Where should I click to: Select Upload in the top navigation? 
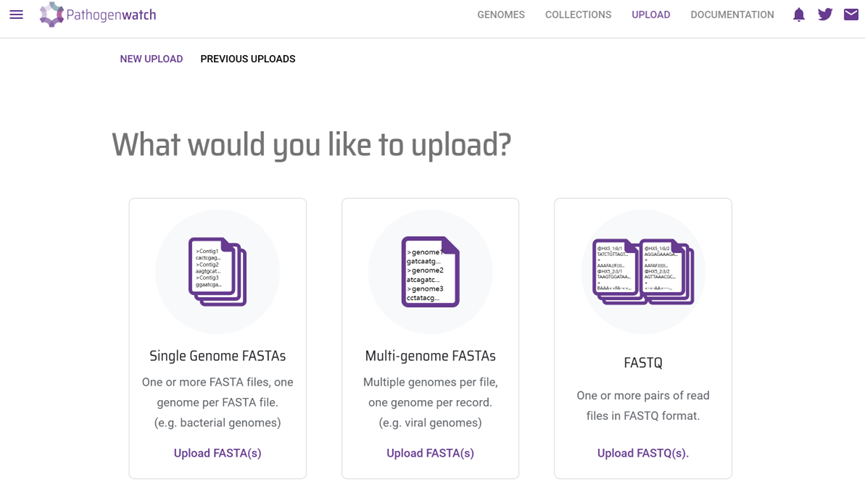pyautogui.click(x=651, y=15)
